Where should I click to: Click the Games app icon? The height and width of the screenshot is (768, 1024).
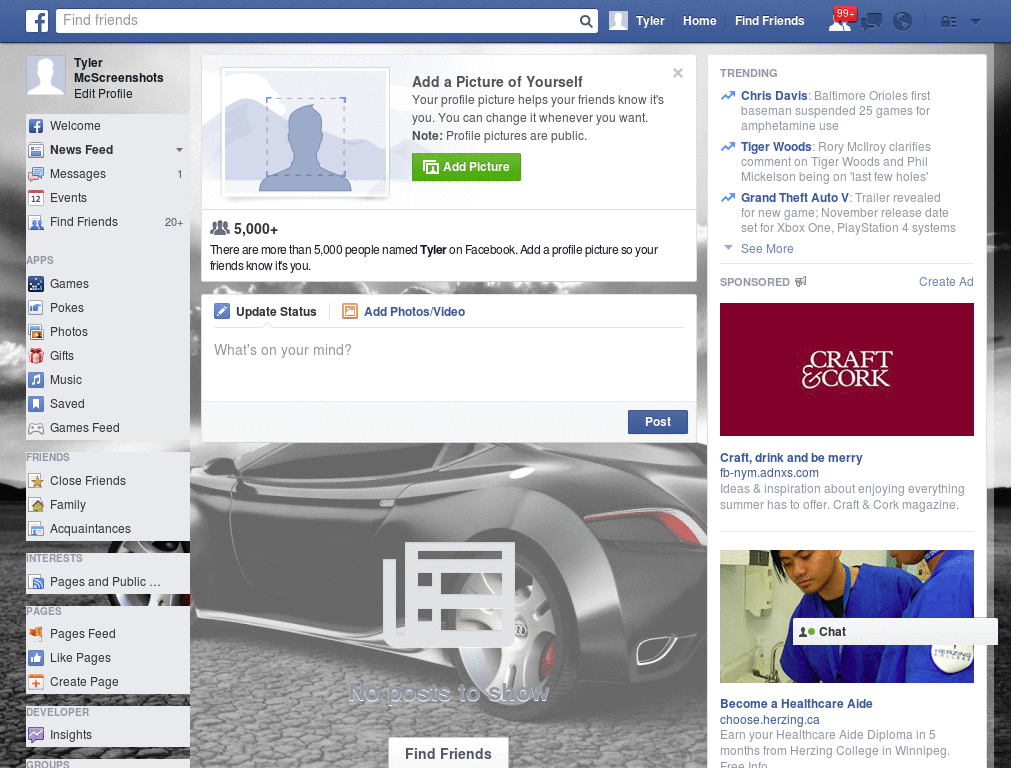tap(36, 284)
